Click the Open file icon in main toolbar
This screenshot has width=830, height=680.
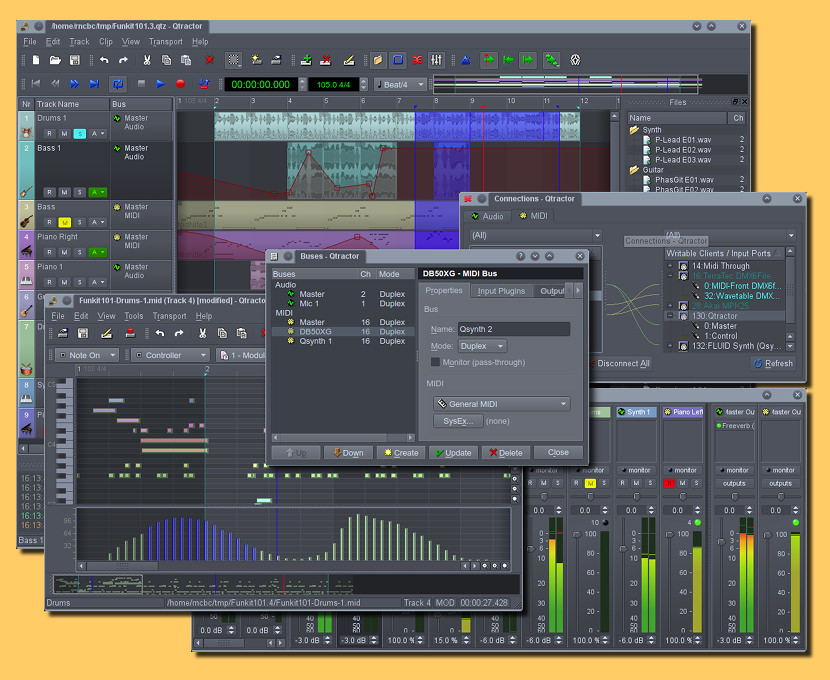point(54,60)
